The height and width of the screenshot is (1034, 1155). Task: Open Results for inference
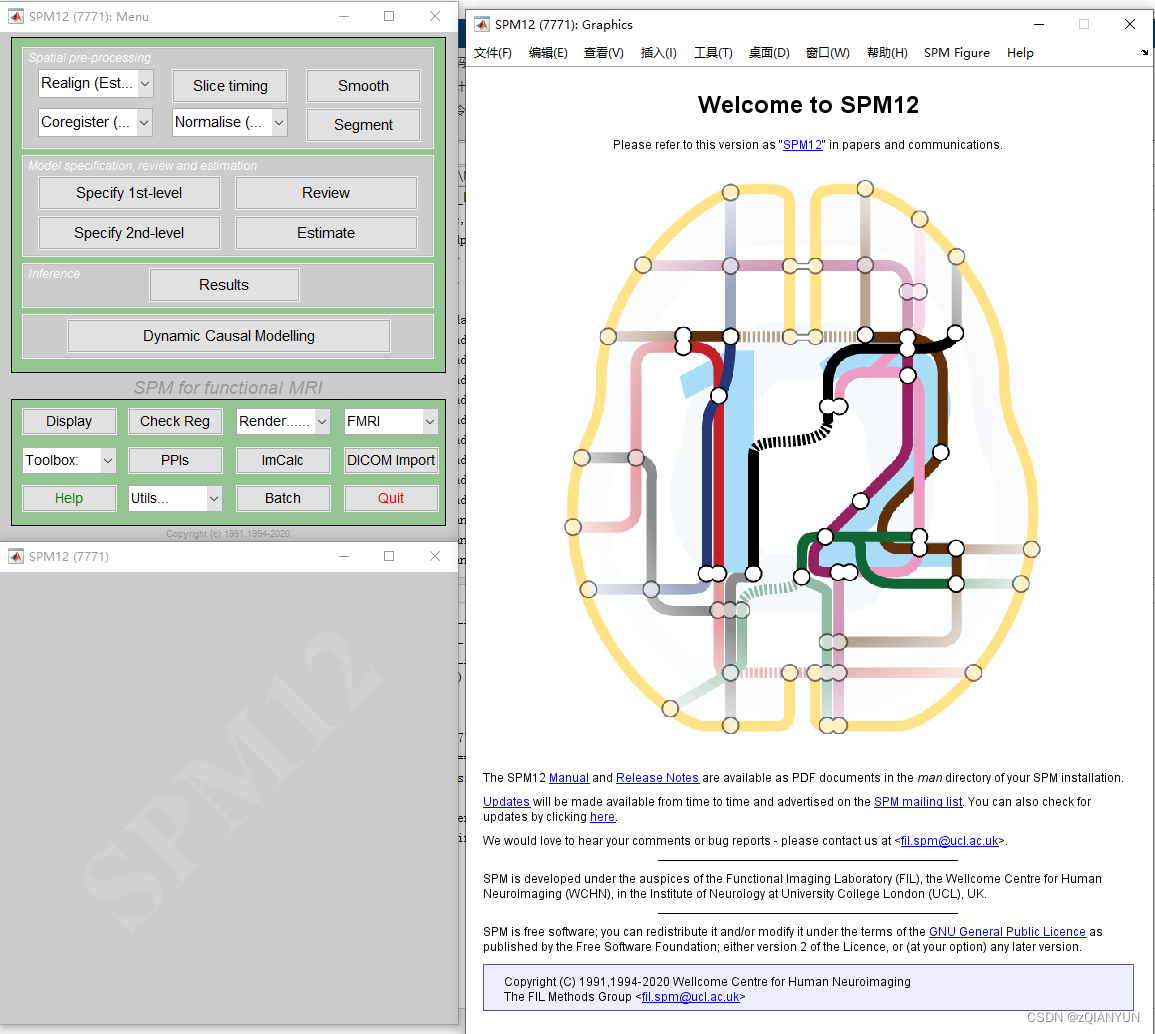pos(223,284)
